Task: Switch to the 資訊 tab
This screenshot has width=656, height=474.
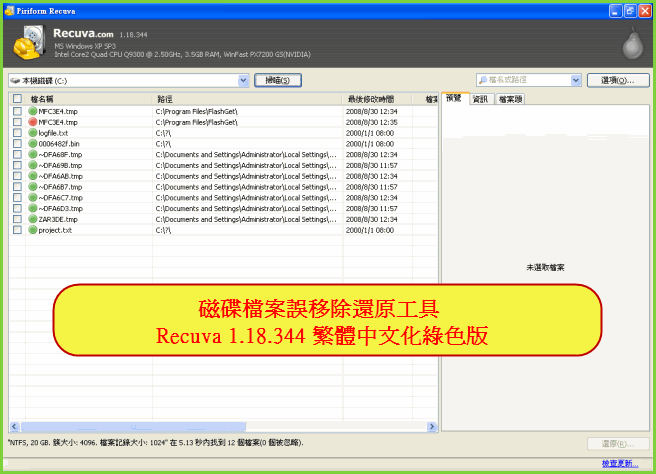Action: (x=480, y=99)
